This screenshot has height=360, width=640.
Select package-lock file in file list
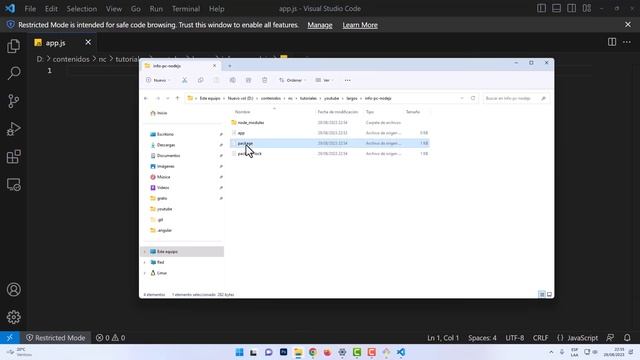coord(330,154)
